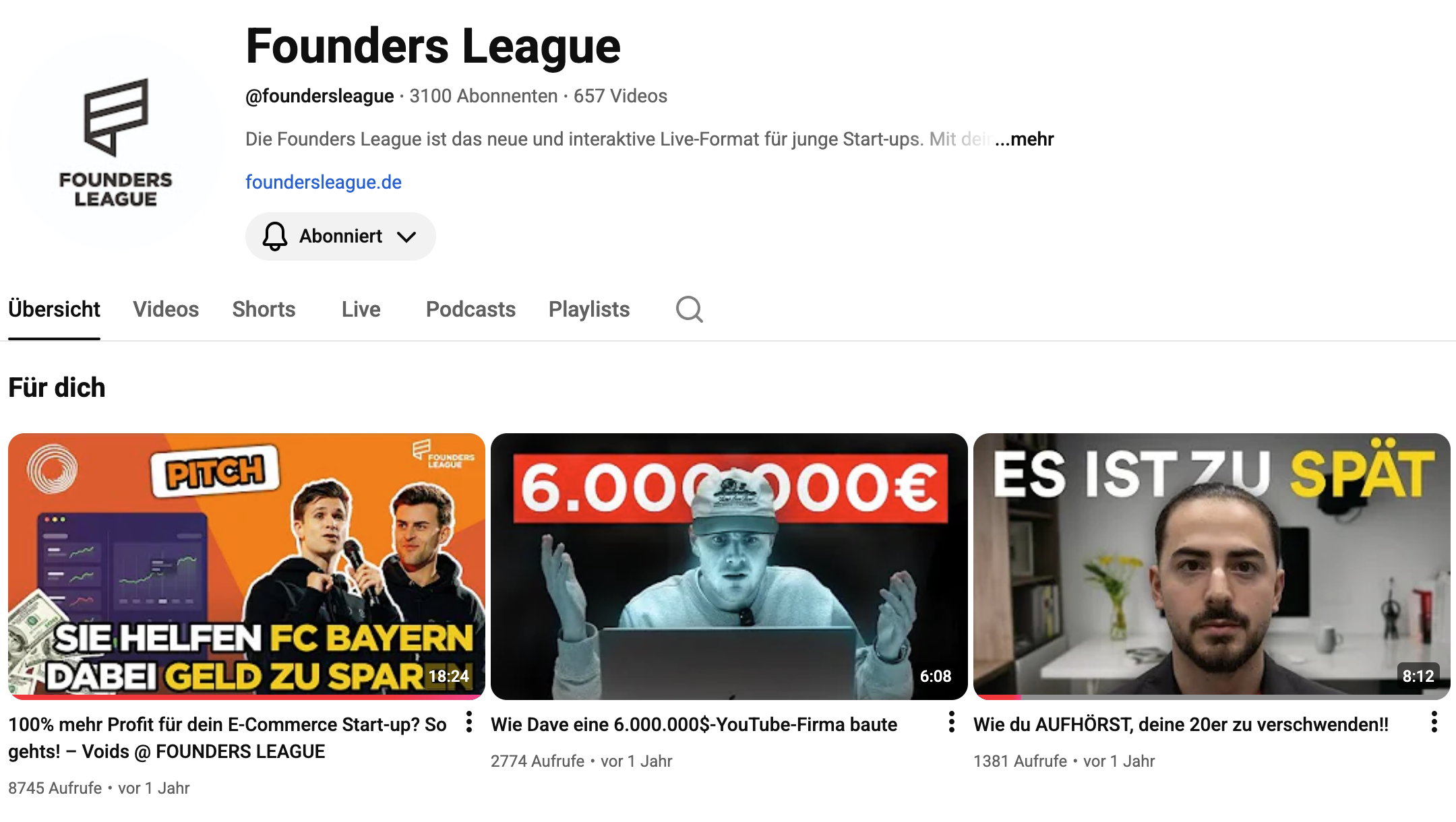Screen dimensions: 1456x822
Task: Click the notification bell icon
Action: [274, 236]
